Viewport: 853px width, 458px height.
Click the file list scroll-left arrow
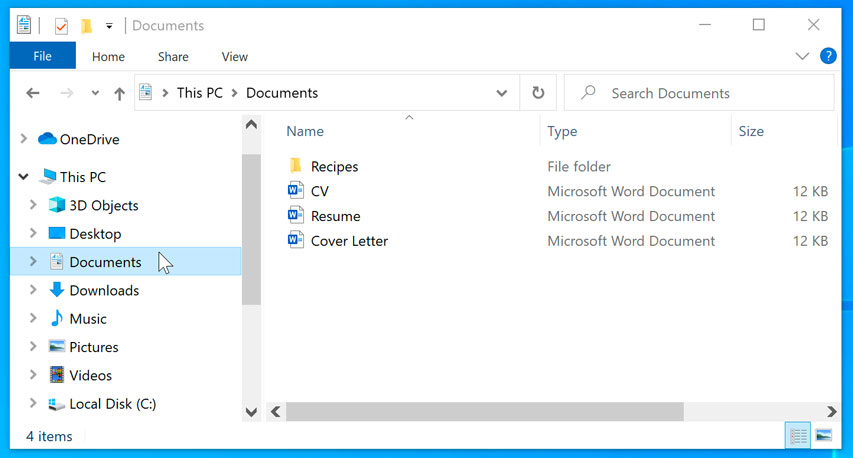click(x=276, y=412)
